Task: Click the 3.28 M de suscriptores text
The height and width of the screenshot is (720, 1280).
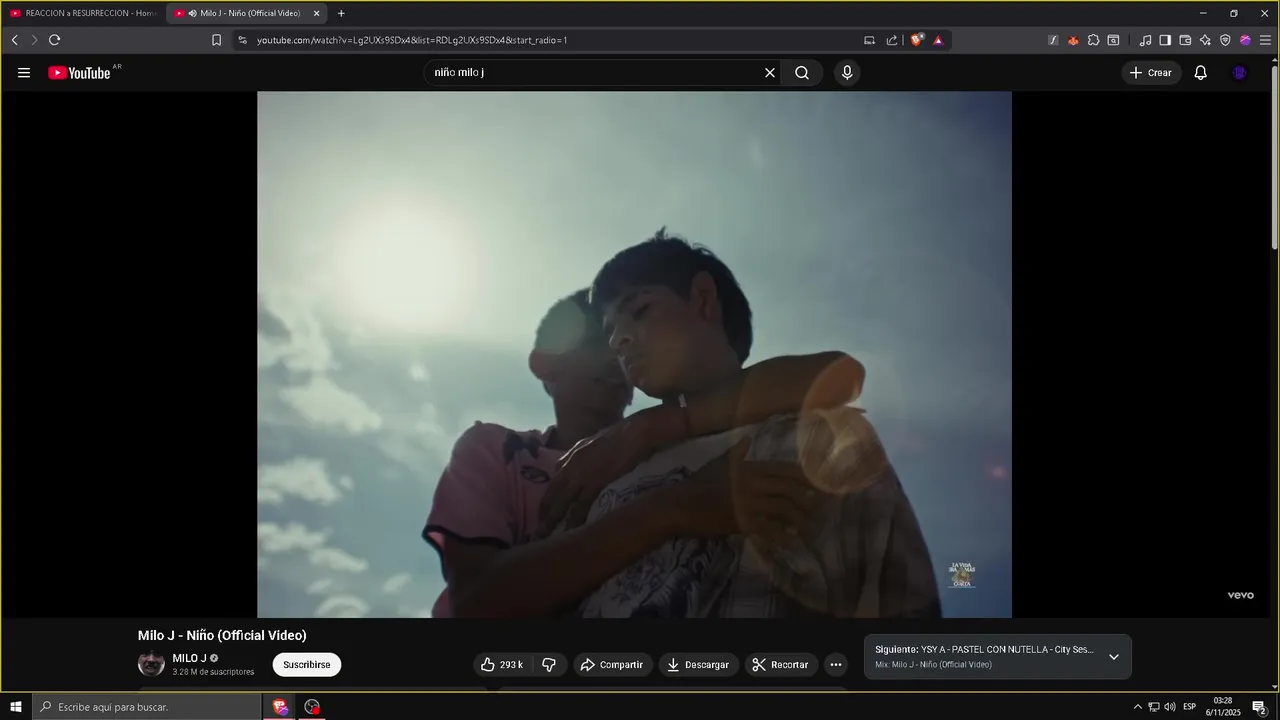Action: (x=213, y=672)
